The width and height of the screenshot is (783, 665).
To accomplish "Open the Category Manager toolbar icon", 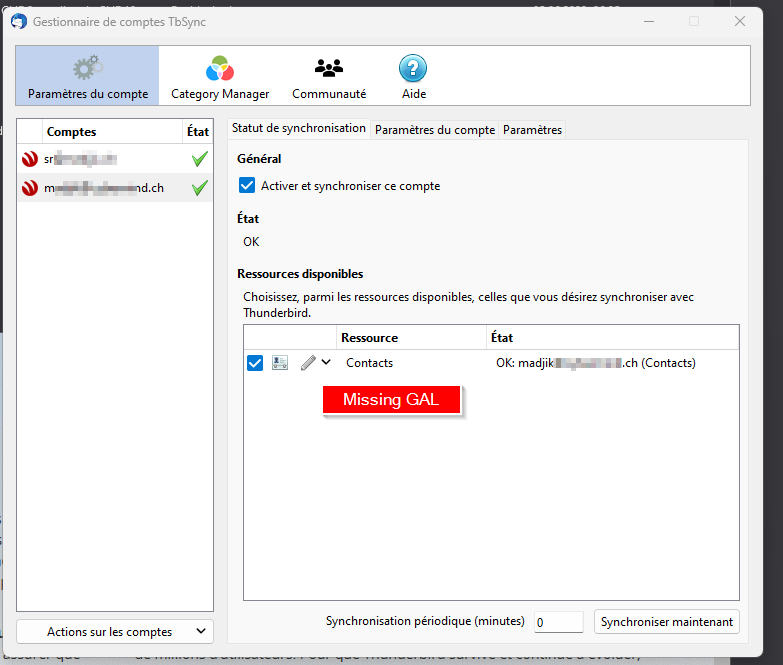I will coord(220,69).
